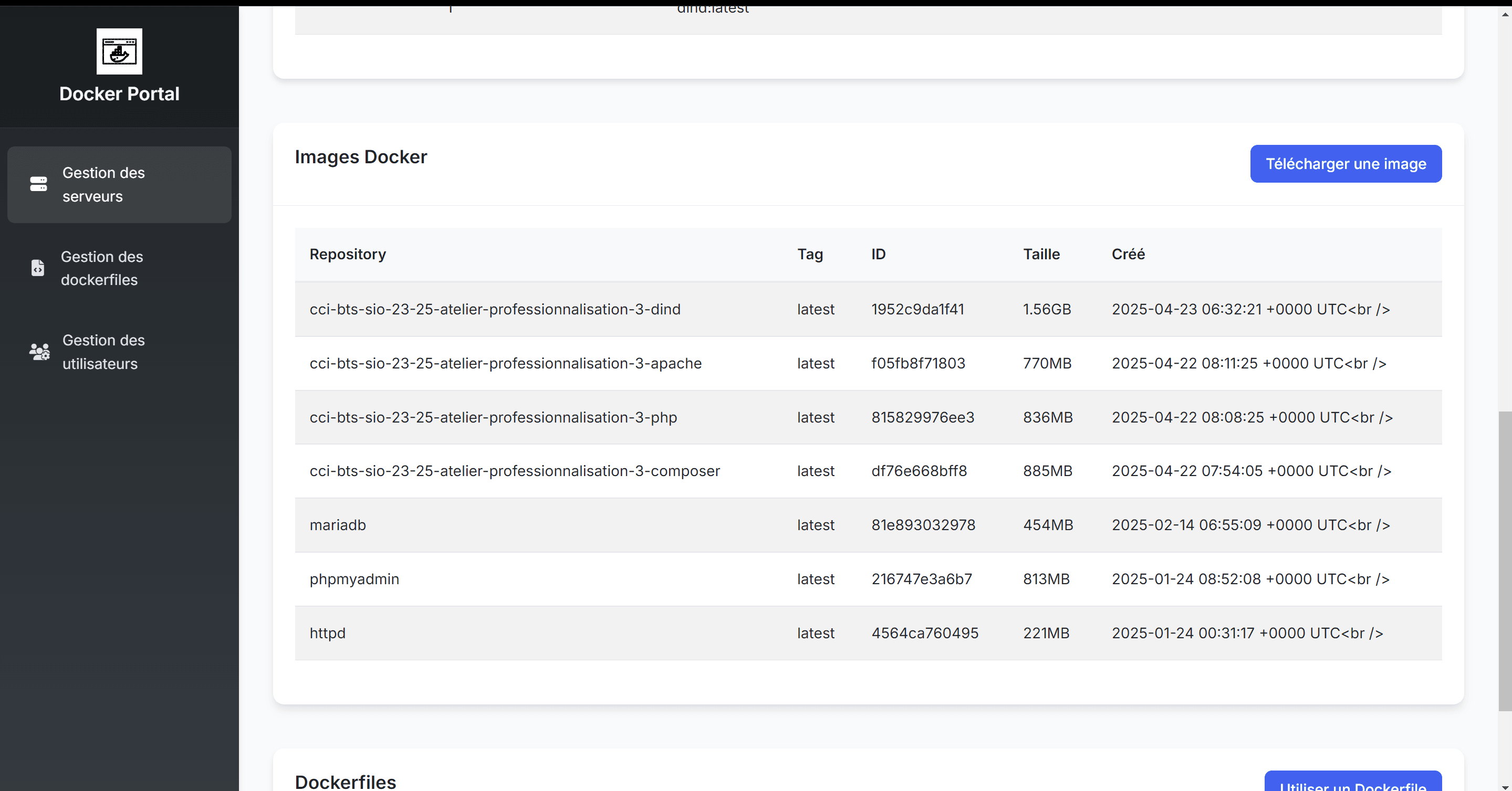Click the server icon beside Gestion des serveurs
Image resolution: width=1512 pixels, height=791 pixels.
pyautogui.click(x=39, y=184)
